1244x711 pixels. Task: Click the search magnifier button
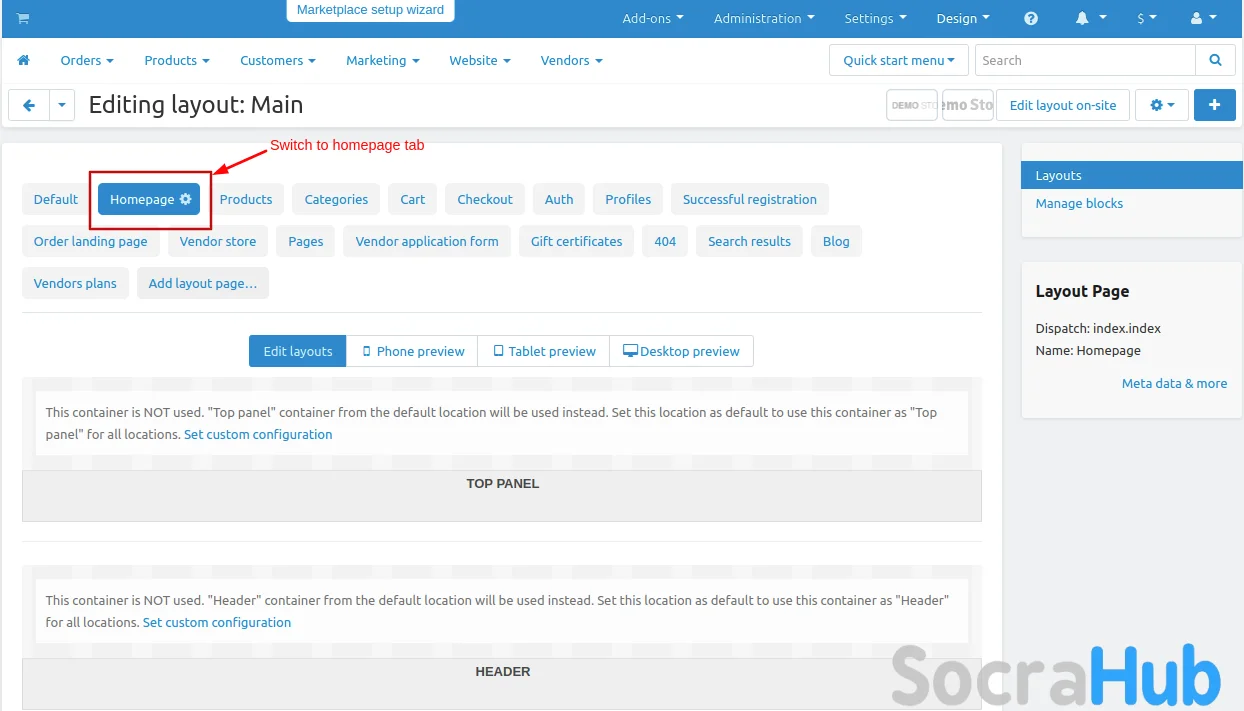(x=1215, y=60)
